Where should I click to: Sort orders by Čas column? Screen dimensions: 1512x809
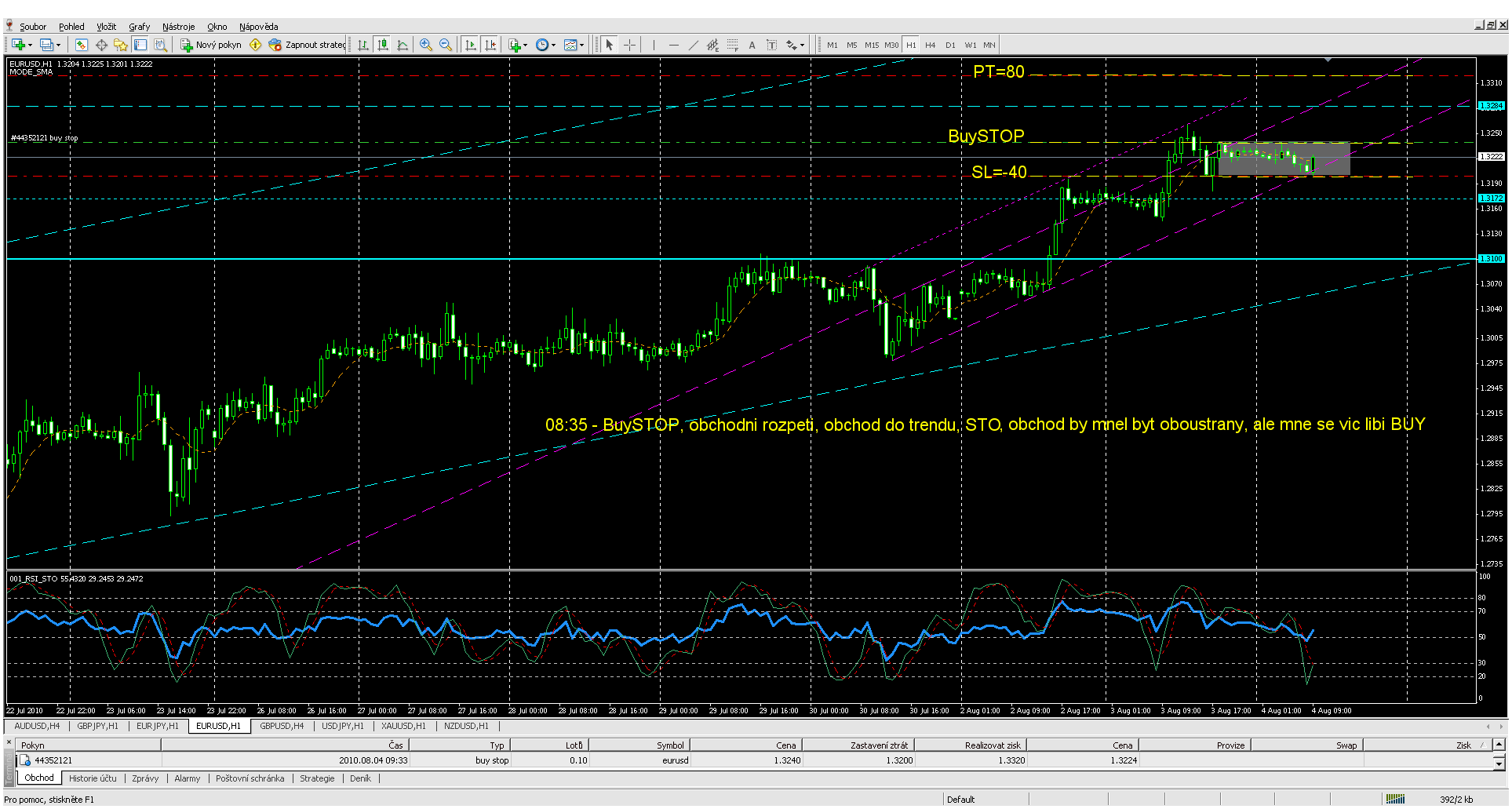(x=286, y=745)
